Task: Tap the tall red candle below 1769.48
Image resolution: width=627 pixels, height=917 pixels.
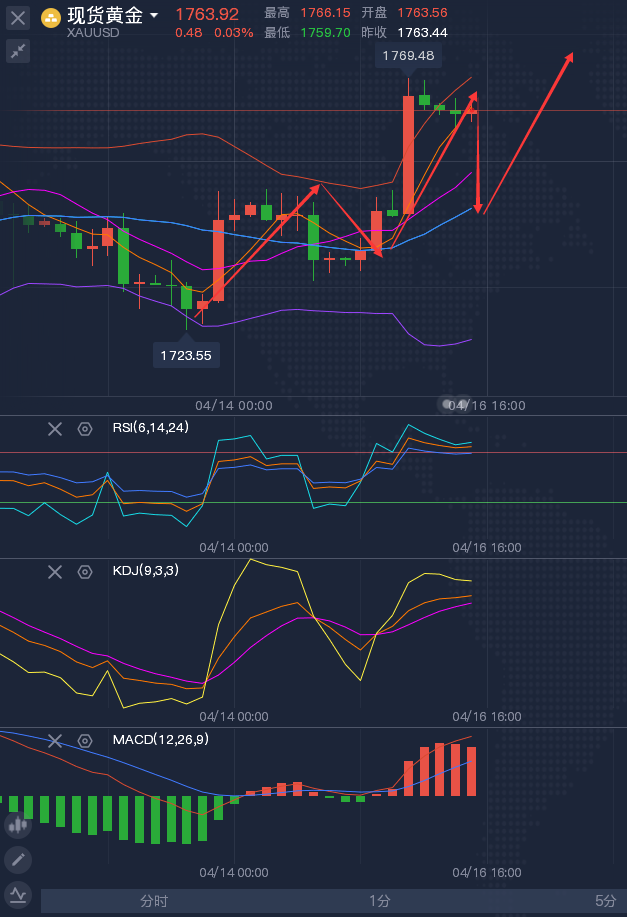Action: 408,154
